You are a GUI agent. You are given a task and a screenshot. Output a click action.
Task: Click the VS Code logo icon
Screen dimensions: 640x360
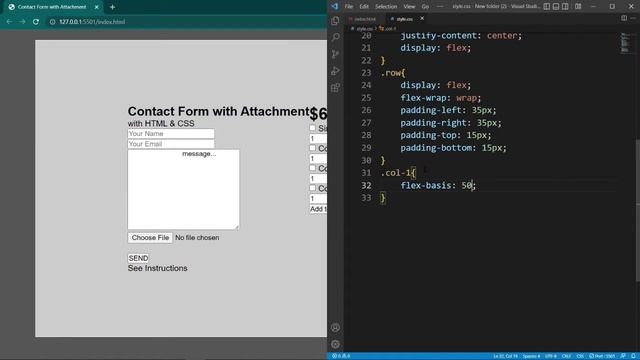tap(335, 7)
